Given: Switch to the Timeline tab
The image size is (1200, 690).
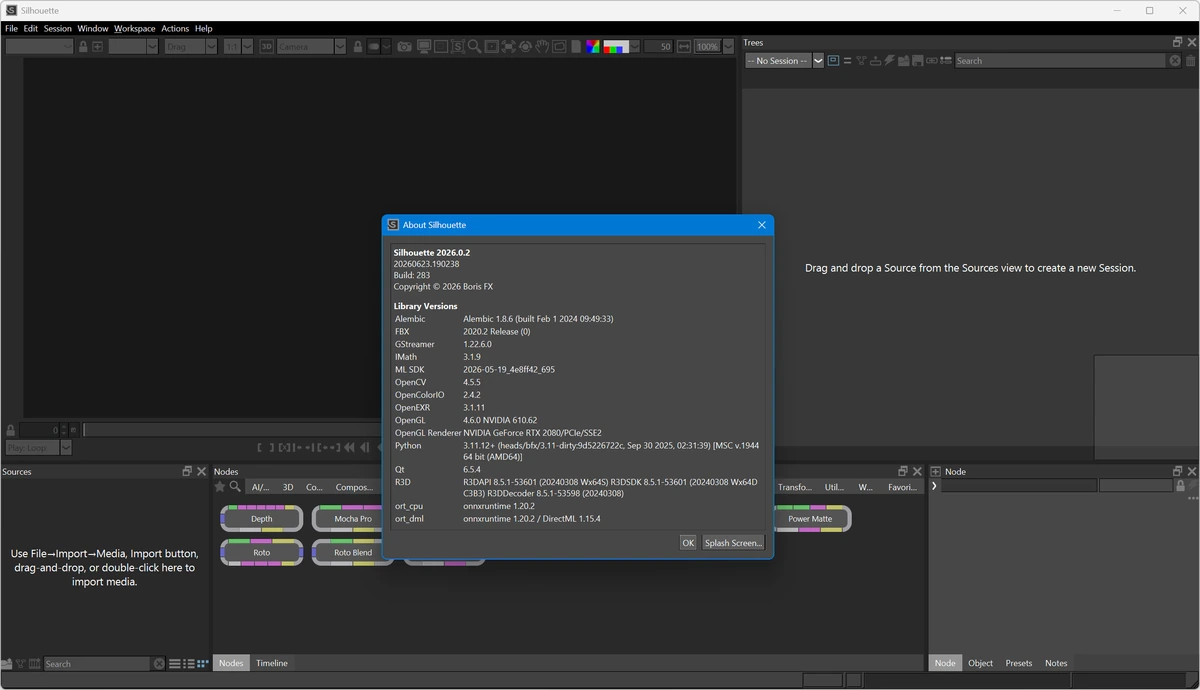Looking at the screenshot, I should [271, 663].
